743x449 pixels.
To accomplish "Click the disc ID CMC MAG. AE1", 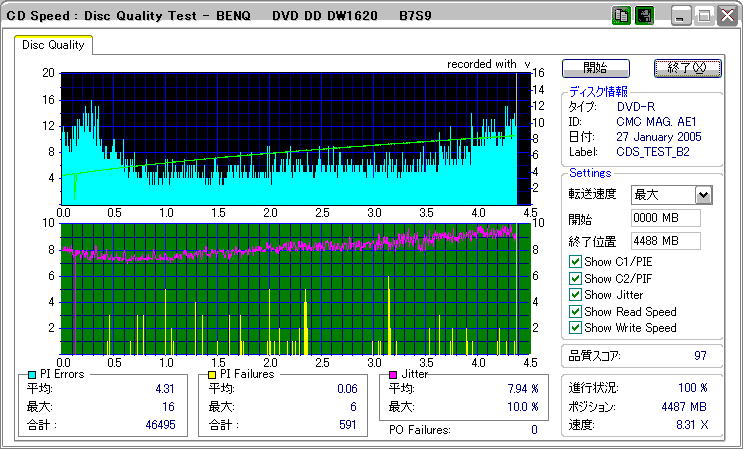I will (x=656, y=122).
